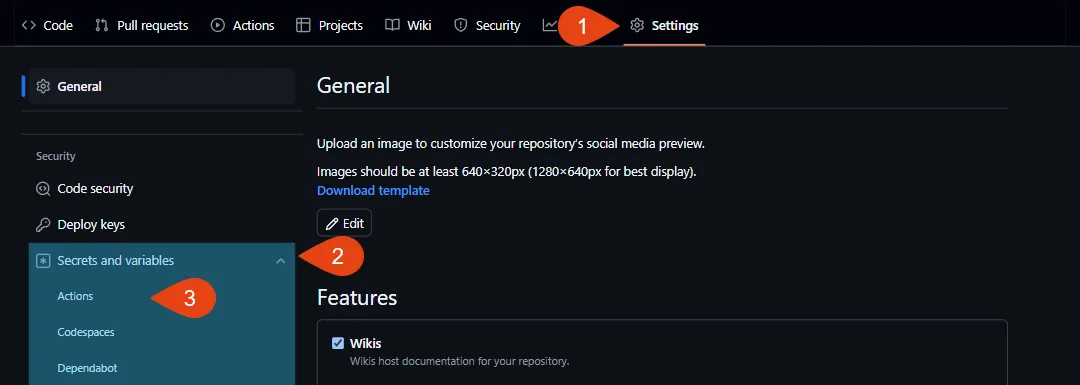Click the Deploy keys key icon
This screenshot has height=385, width=1080.
click(43, 225)
